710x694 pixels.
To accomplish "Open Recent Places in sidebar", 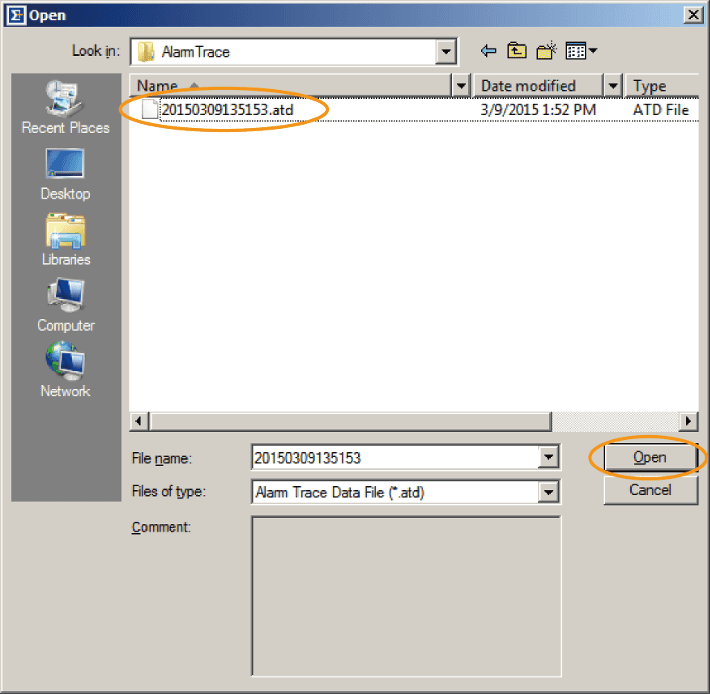I will click(x=65, y=108).
